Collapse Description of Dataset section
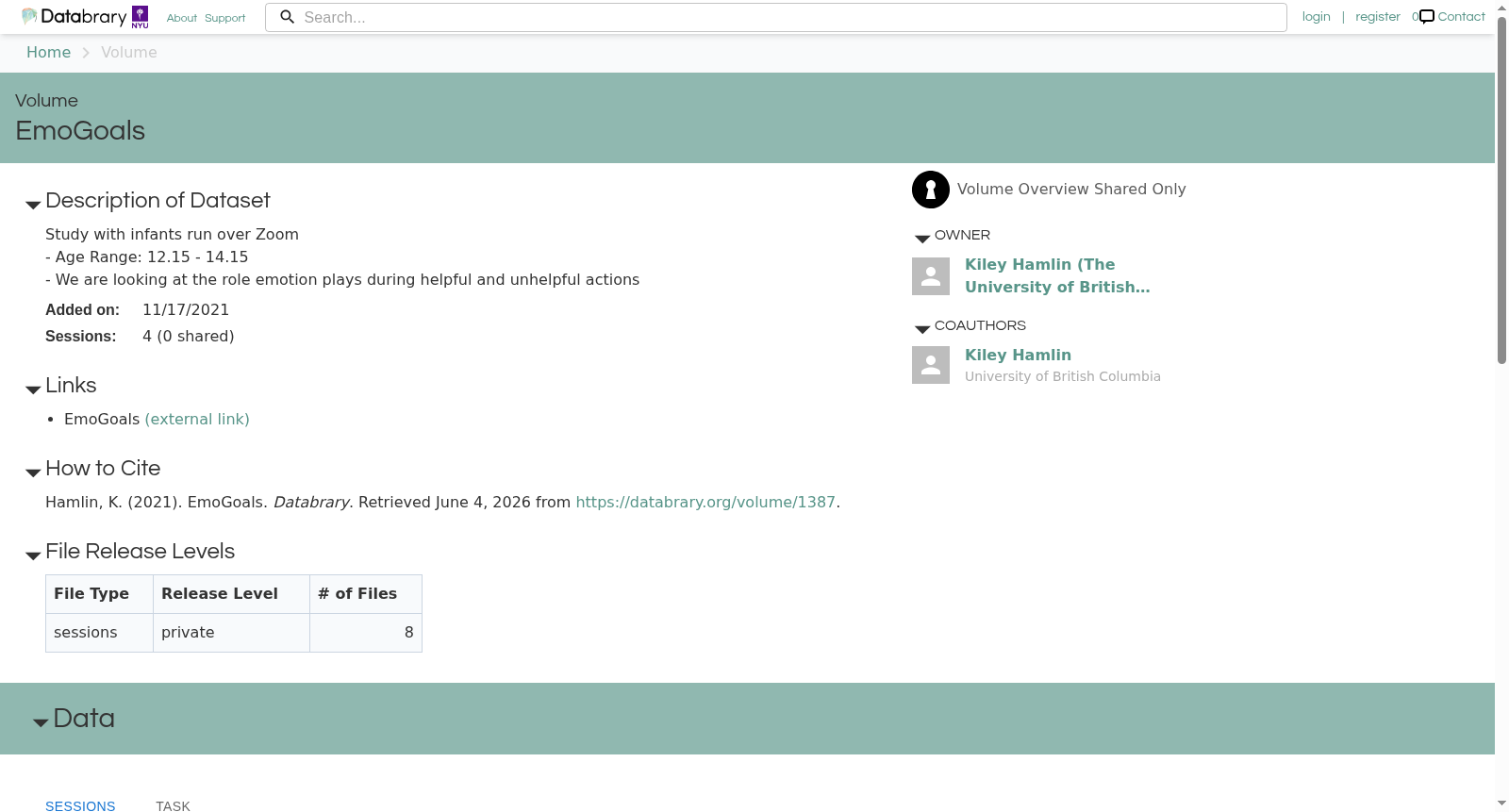This screenshot has width=1509, height=812. click(x=33, y=205)
